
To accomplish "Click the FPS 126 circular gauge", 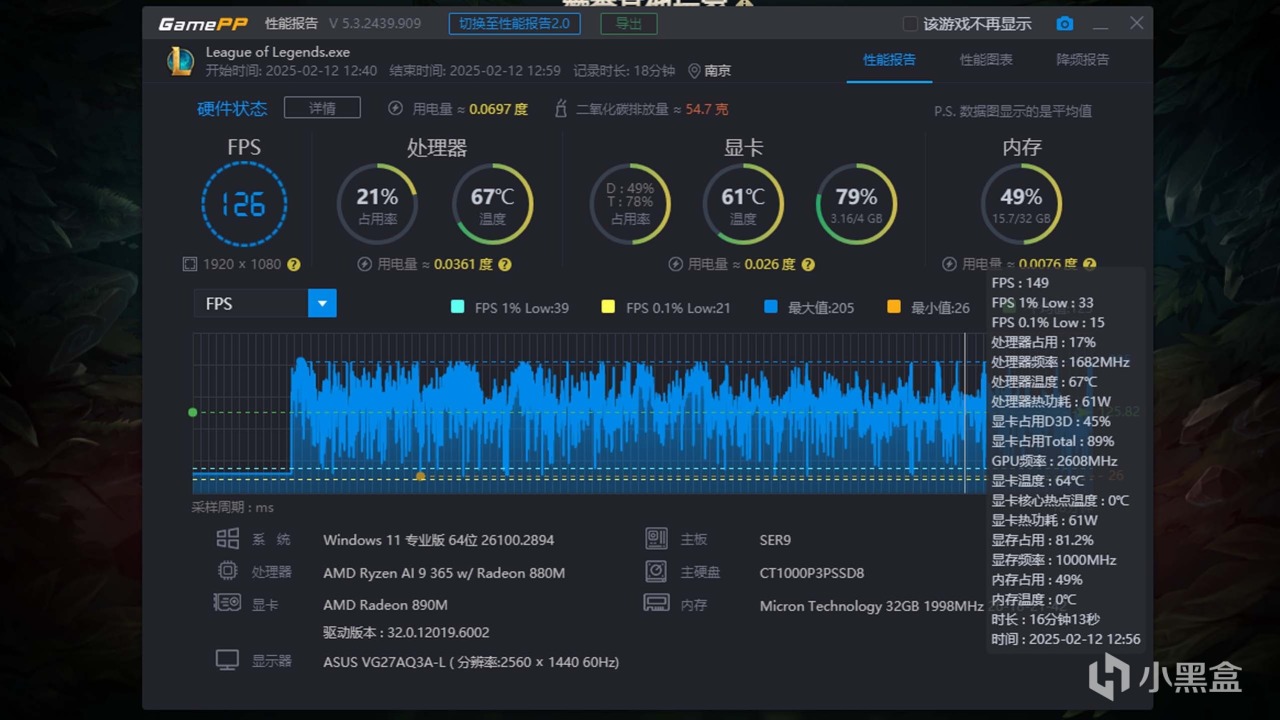I will 244,204.
